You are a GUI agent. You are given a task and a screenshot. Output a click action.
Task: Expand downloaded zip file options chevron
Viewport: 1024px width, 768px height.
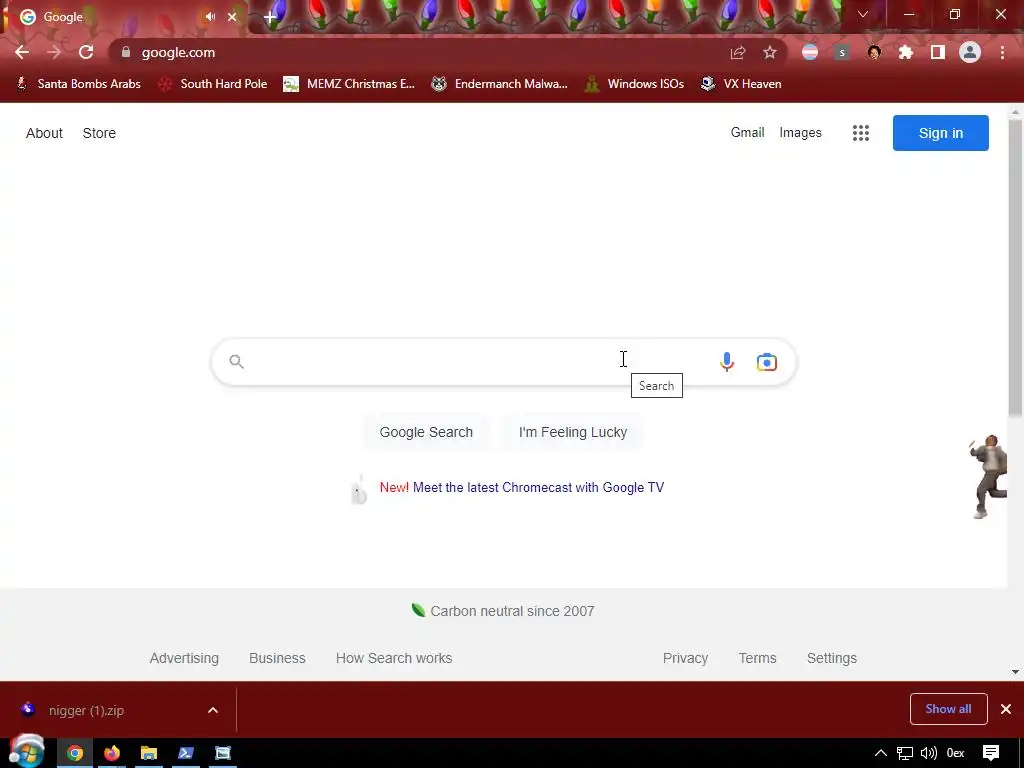coord(213,710)
